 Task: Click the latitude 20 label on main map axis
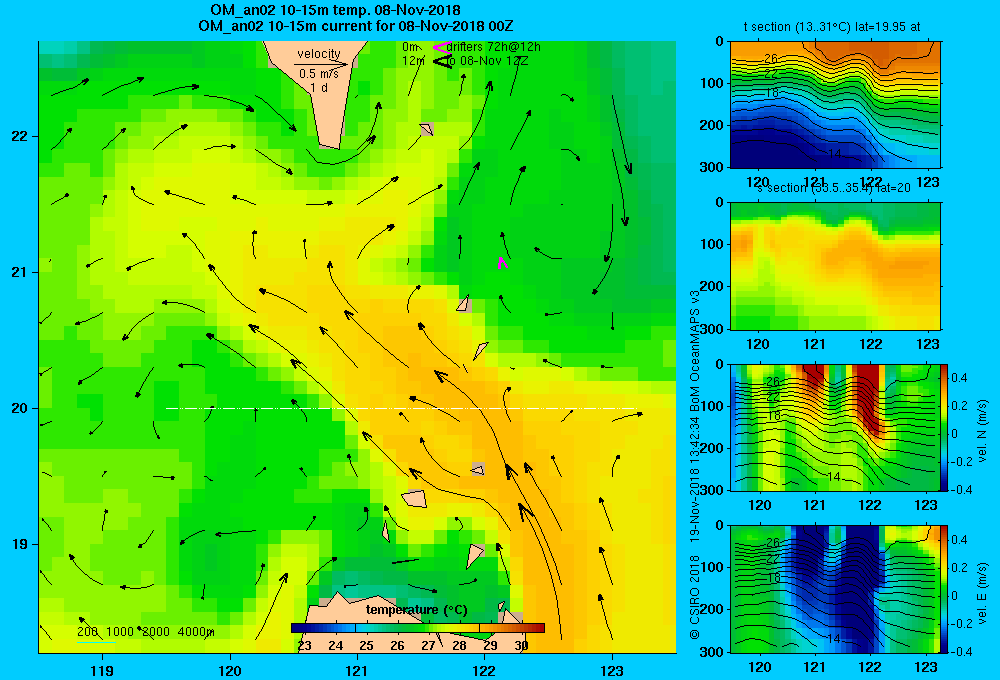point(20,408)
